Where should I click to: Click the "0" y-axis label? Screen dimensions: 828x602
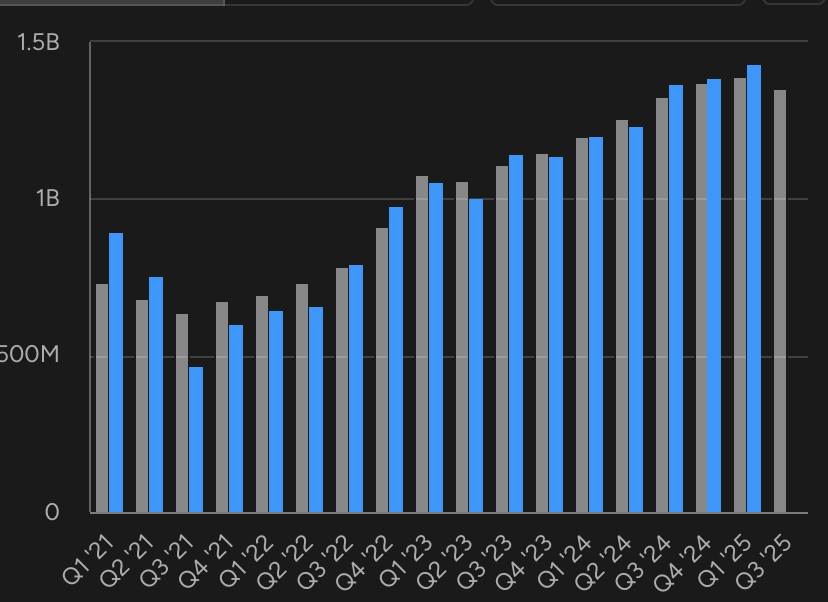click(x=52, y=512)
